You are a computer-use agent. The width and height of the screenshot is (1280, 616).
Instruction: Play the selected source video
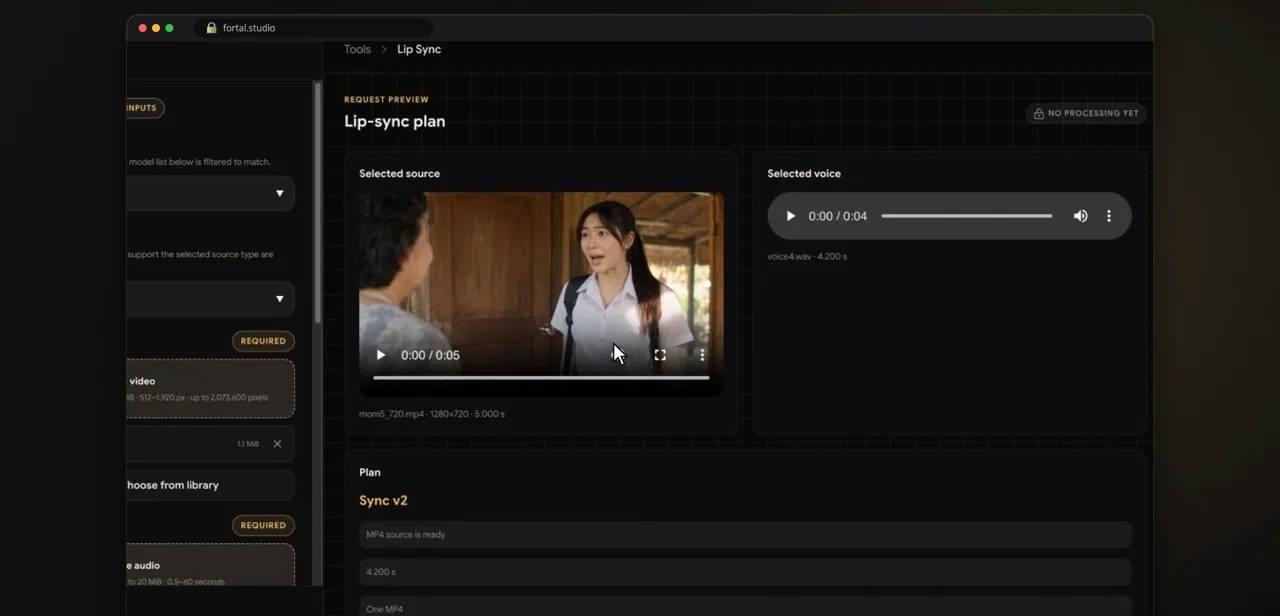380,355
